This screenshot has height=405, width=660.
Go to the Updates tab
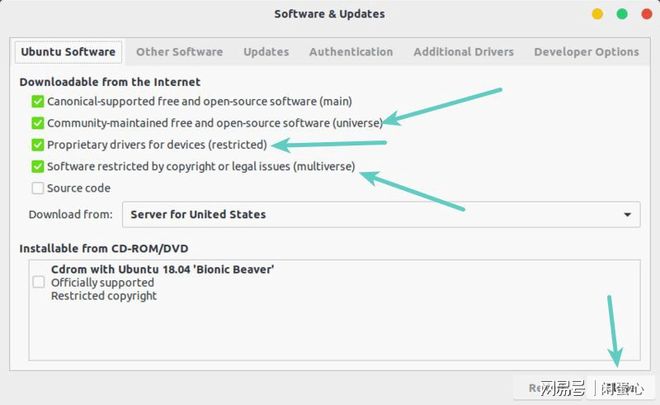266,52
